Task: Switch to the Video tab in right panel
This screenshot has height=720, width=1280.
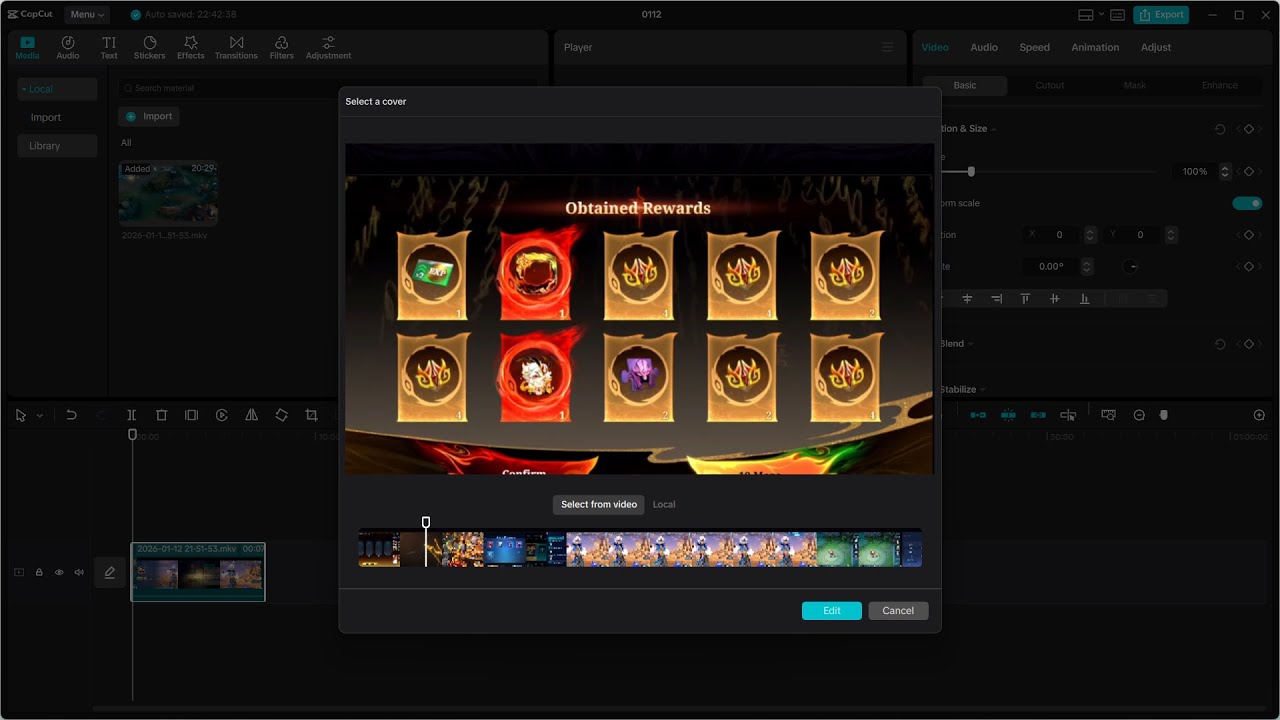Action: click(x=935, y=47)
